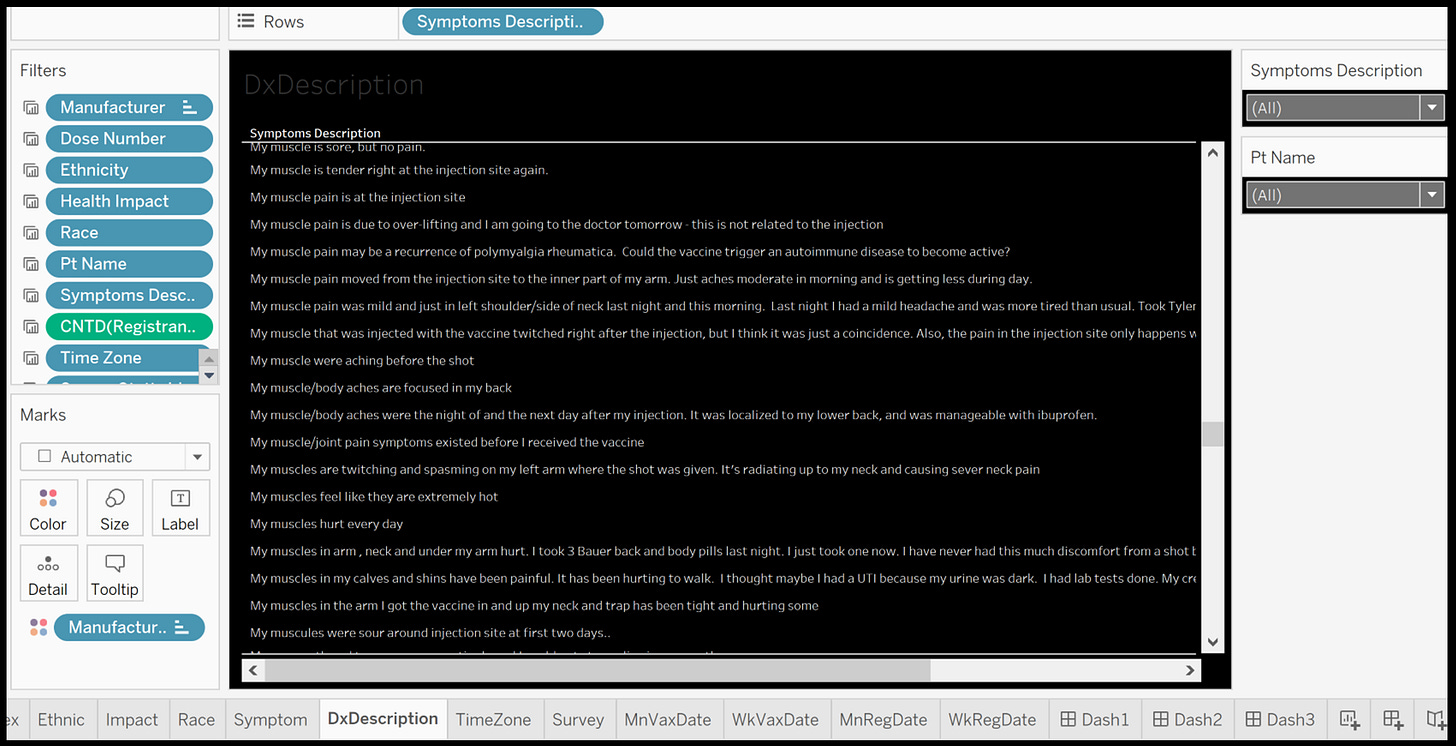Click context icon beside Dose Number filter
The height and width of the screenshot is (746, 1456).
click(x=31, y=139)
